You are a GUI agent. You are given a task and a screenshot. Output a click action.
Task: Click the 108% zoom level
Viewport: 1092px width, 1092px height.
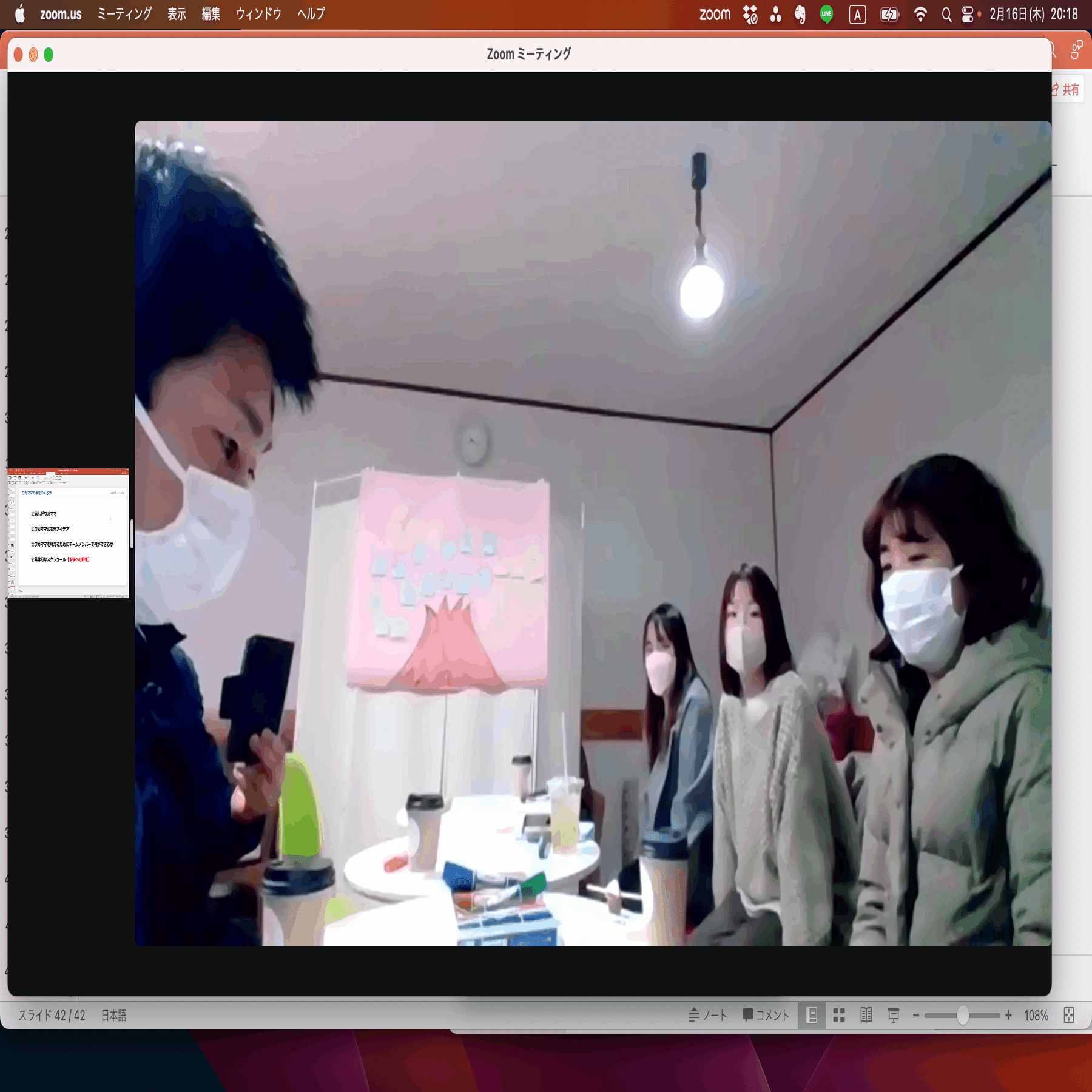[x=1036, y=1016]
